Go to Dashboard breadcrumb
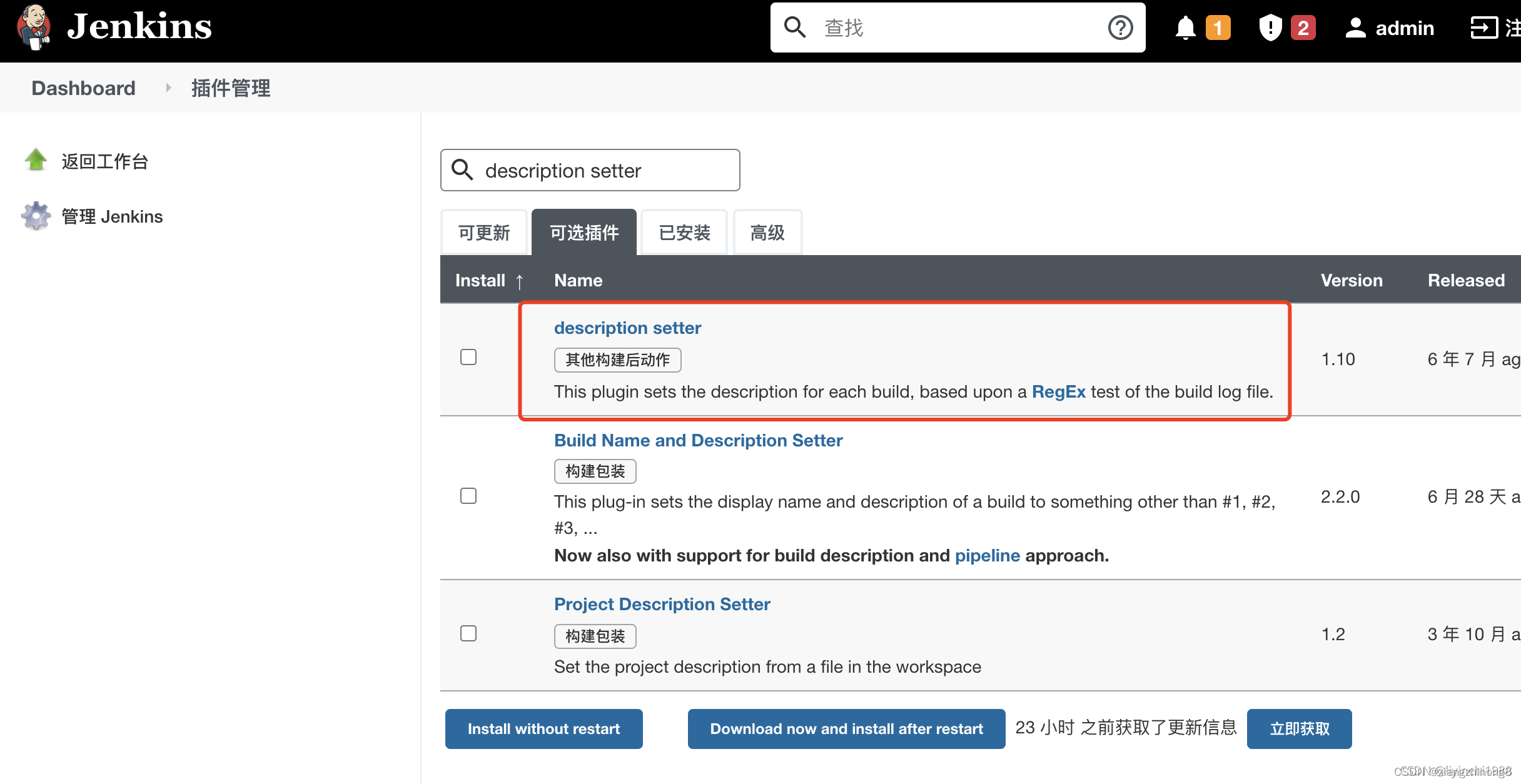 83,88
